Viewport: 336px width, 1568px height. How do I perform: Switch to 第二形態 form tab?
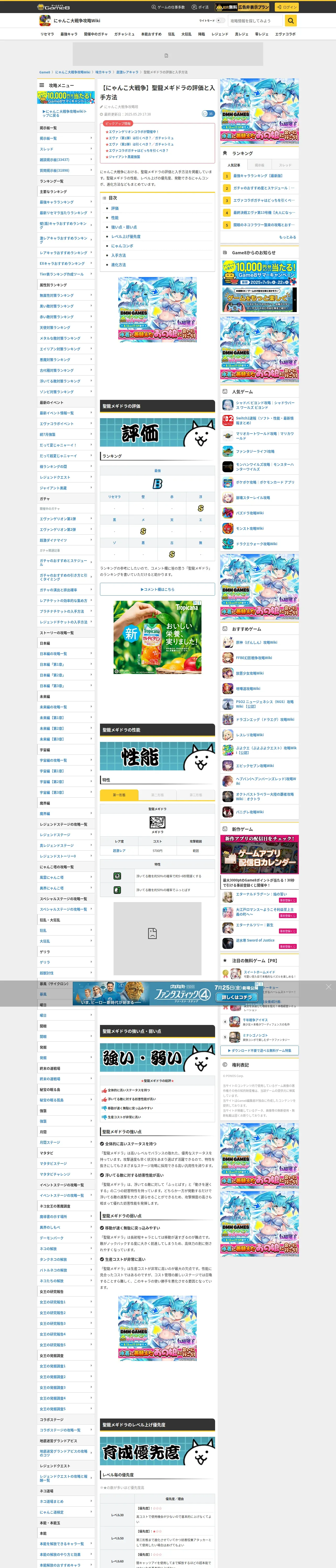click(157, 795)
